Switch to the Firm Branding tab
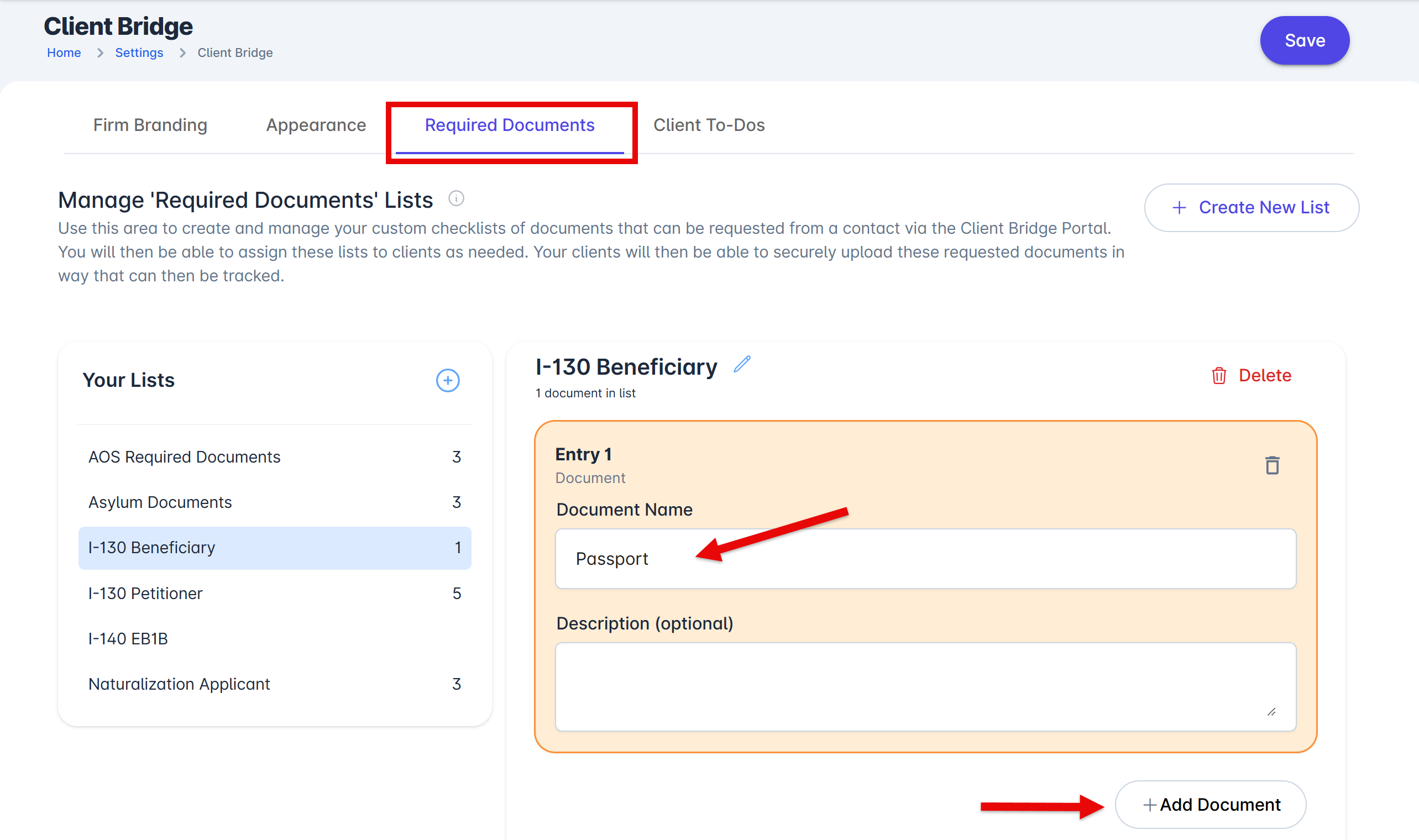The image size is (1419, 840). (150, 125)
